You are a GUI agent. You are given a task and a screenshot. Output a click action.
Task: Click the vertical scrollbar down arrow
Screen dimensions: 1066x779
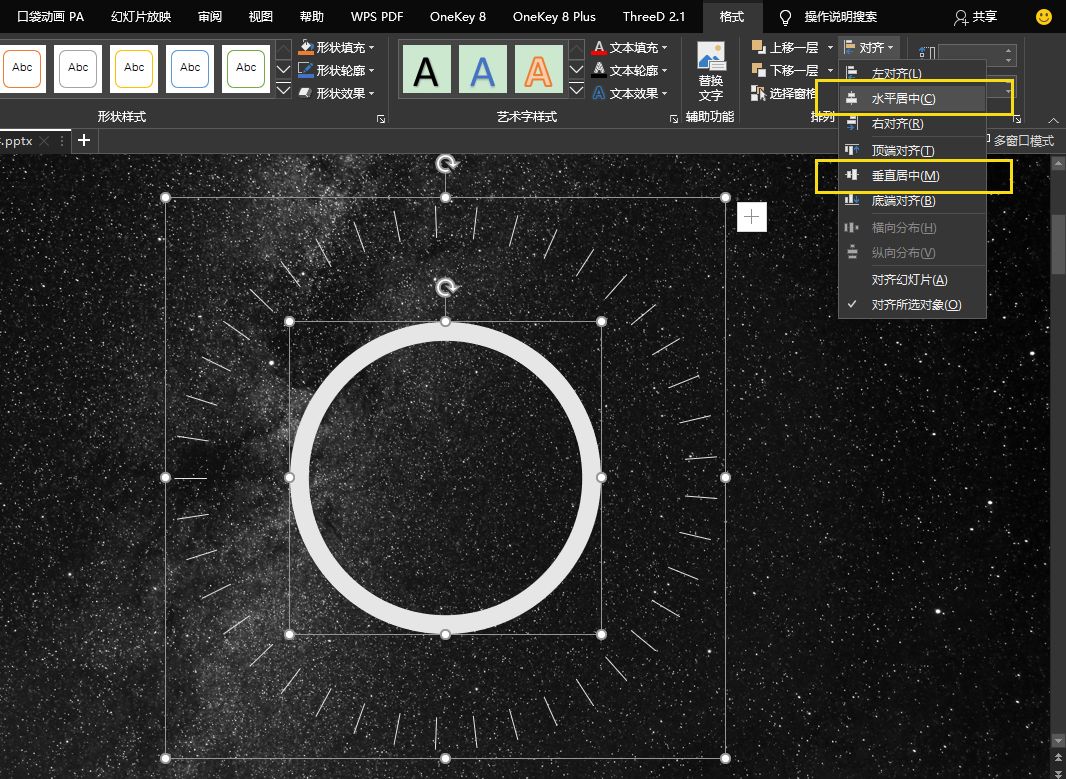tap(1059, 740)
